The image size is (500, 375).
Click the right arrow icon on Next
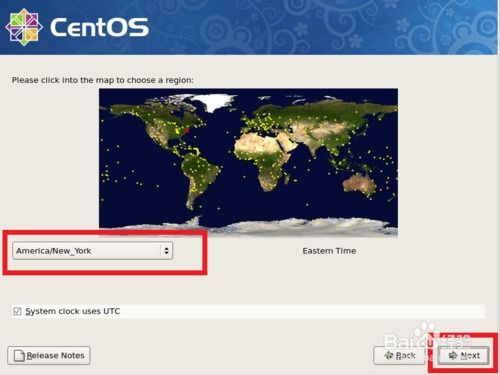click(x=453, y=355)
